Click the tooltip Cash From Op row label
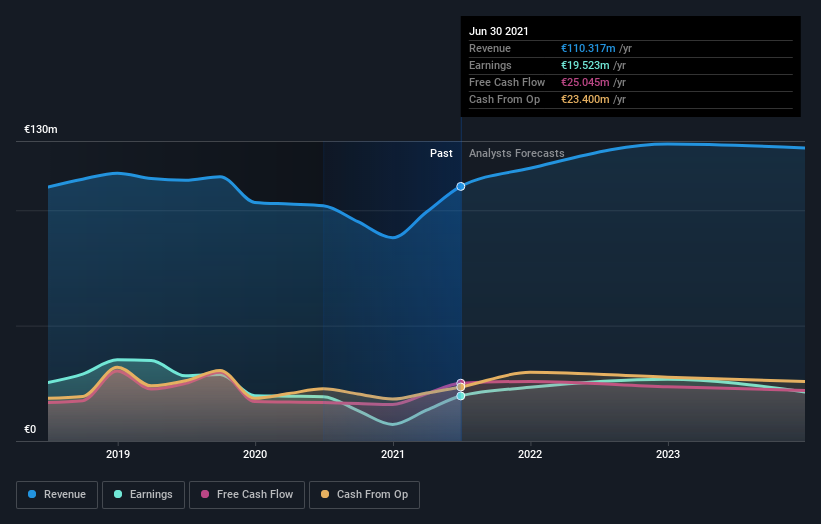This screenshot has height=524, width=821. [x=504, y=99]
